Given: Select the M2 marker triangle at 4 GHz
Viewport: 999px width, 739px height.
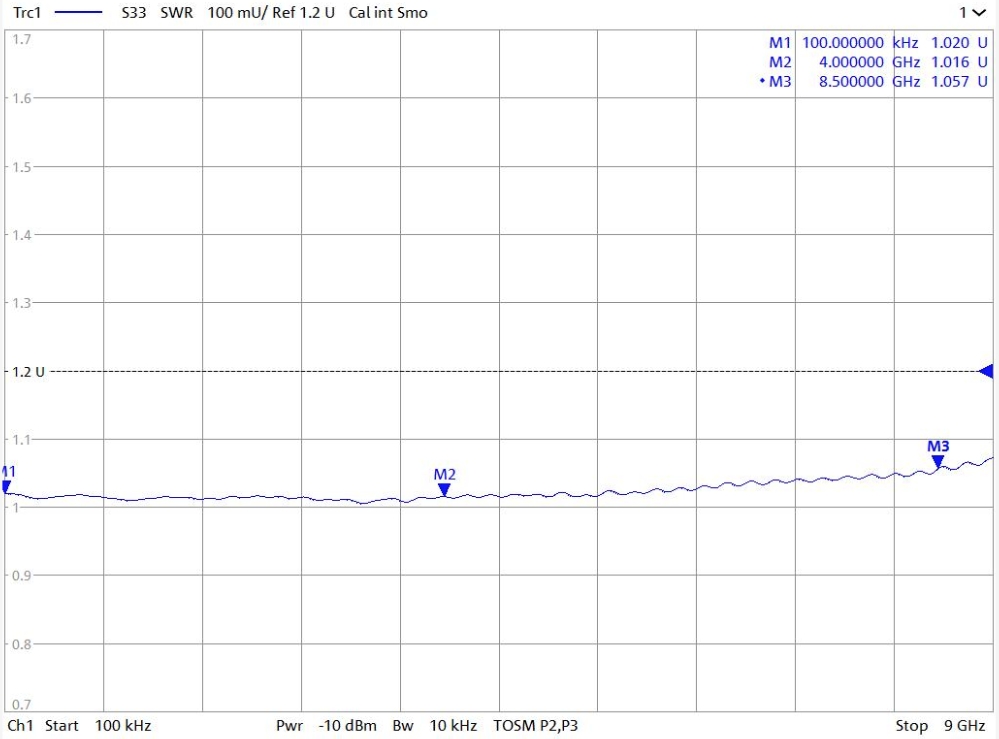Looking at the screenshot, I should click(x=444, y=489).
